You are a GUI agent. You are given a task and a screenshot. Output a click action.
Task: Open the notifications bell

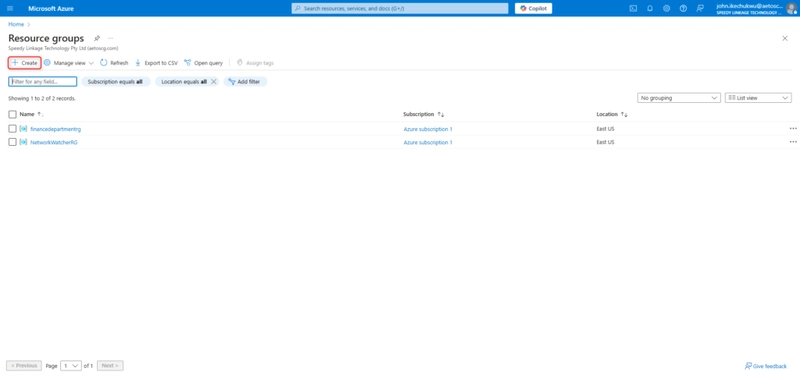pyautogui.click(x=650, y=8)
